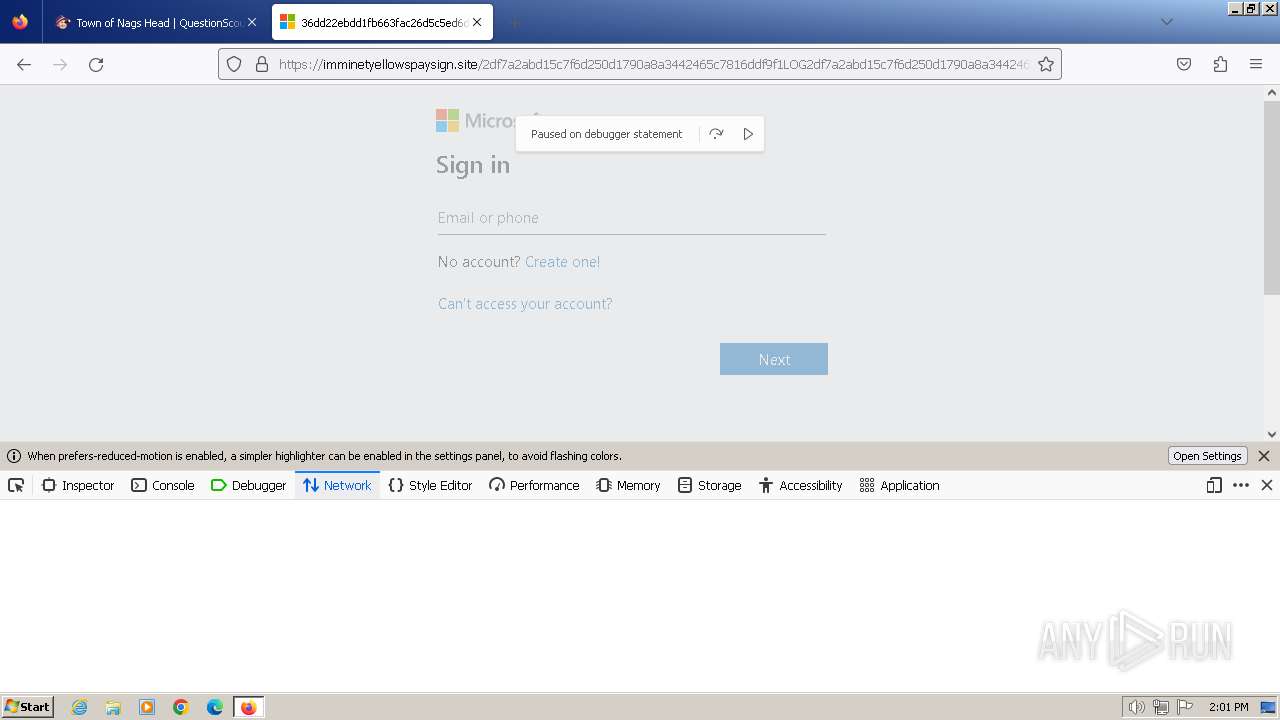Click the Next button
This screenshot has height=720, width=1280.
coord(774,359)
